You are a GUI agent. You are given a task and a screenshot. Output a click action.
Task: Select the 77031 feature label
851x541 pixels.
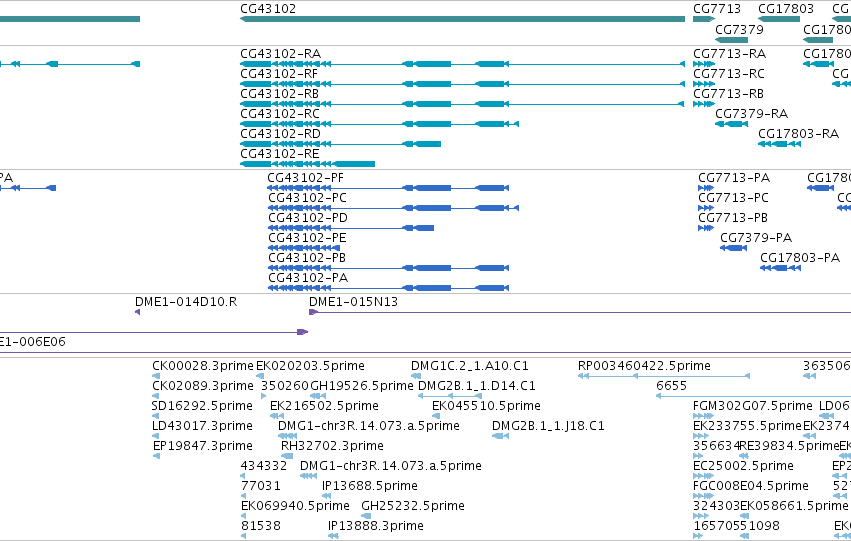coord(261,487)
